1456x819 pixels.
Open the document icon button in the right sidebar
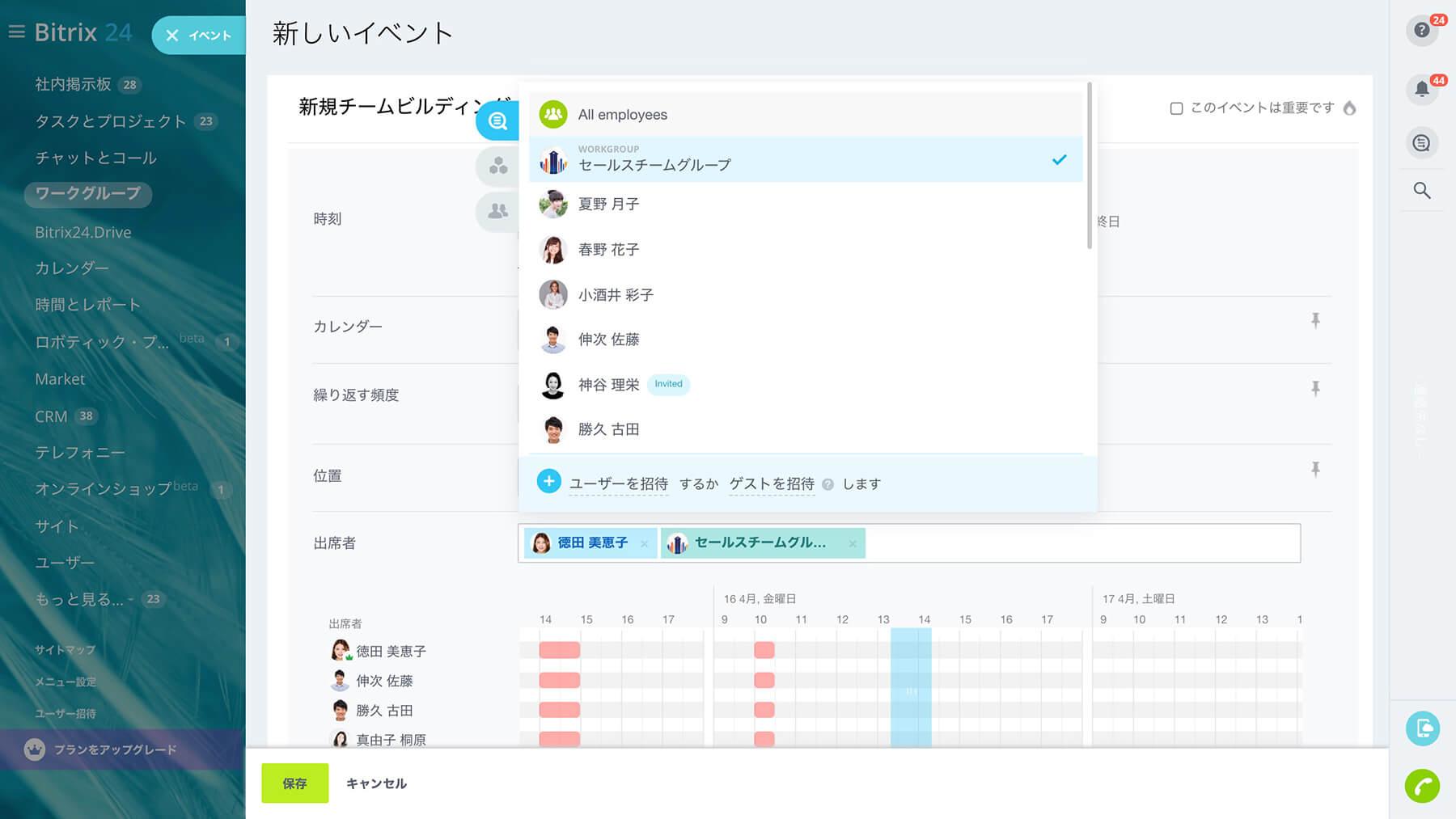pyautogui.click(x=1422, y=728)
